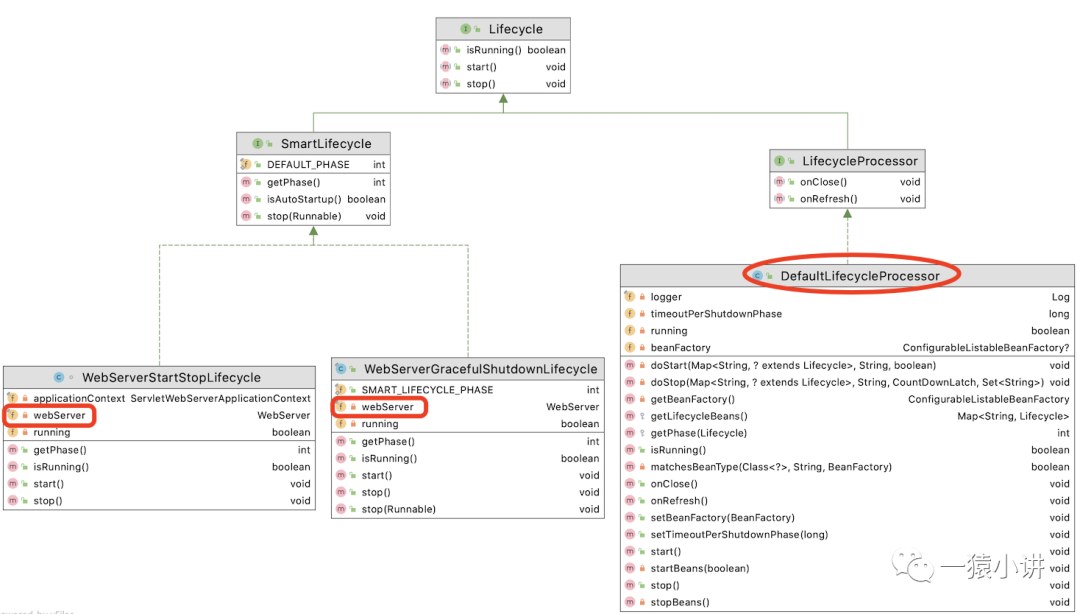The image size is (1080, 614).
Task: Select getPhase() in WebServerStartStopLifecycle
Action: pyautogui.click(x=159, y=450)
